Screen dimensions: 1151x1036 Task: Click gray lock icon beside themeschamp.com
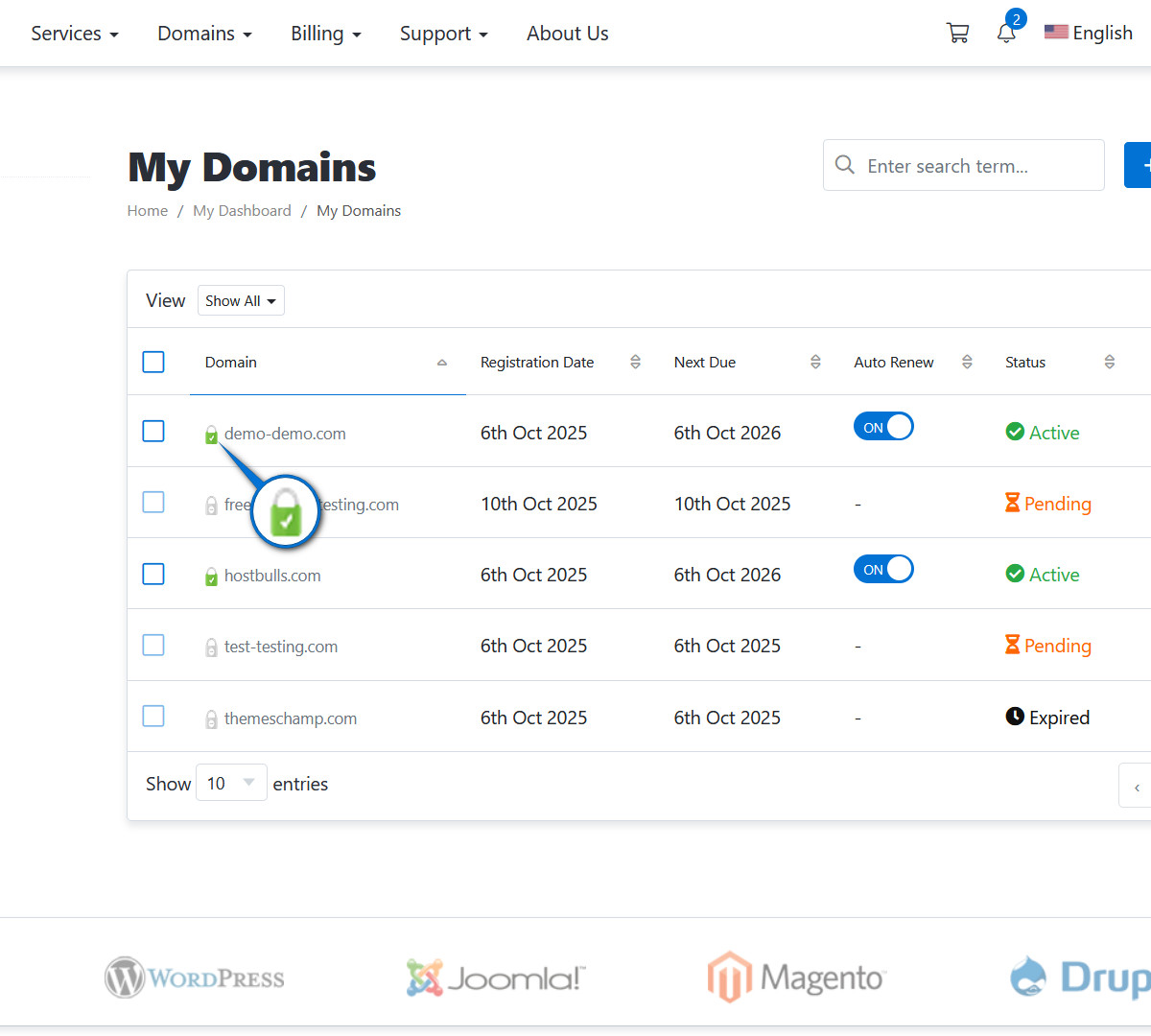coord(211,719)
